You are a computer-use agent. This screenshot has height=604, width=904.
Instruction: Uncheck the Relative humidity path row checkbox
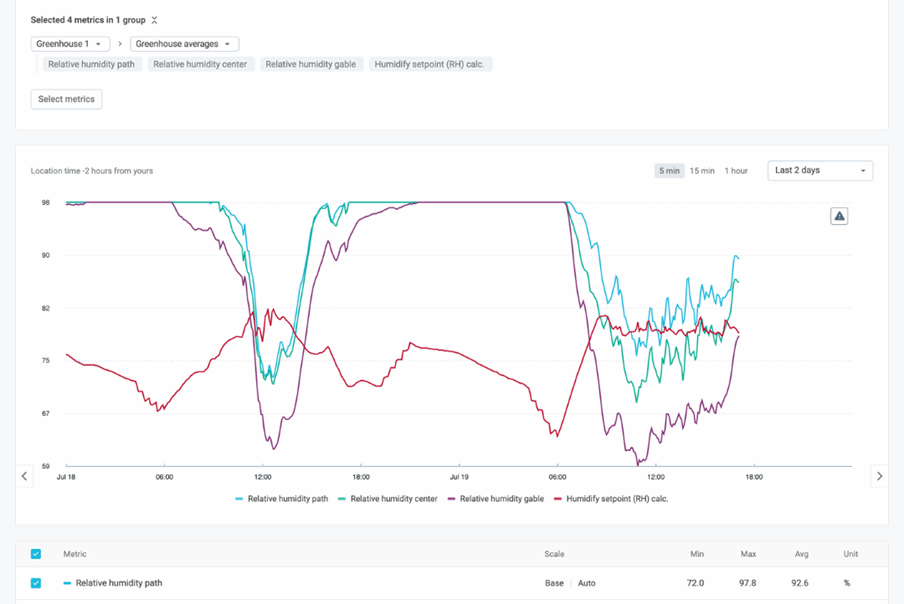coord(36,583)
